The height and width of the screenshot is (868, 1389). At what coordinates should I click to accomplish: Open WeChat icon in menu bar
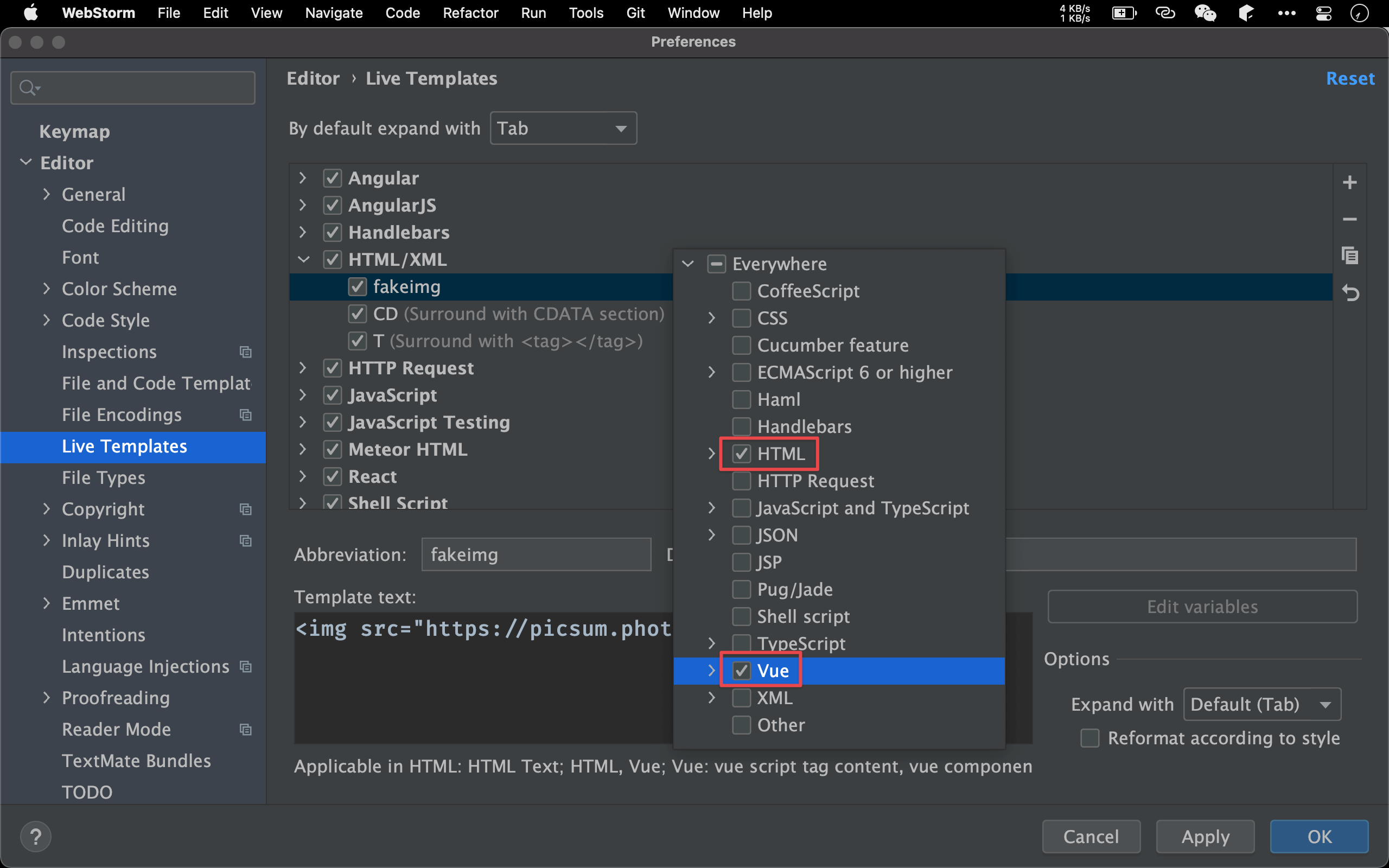1205,12
